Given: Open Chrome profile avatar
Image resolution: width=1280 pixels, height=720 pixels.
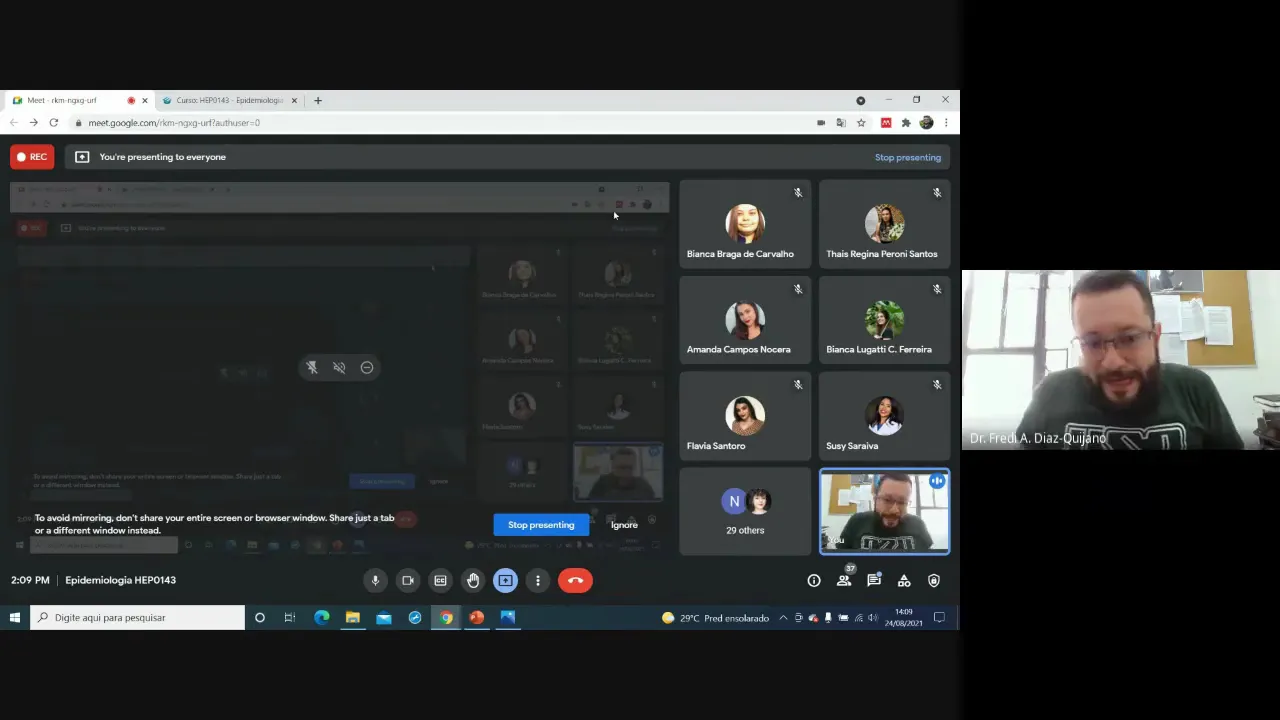Looking at the screenshot, I should coord(926,123).
